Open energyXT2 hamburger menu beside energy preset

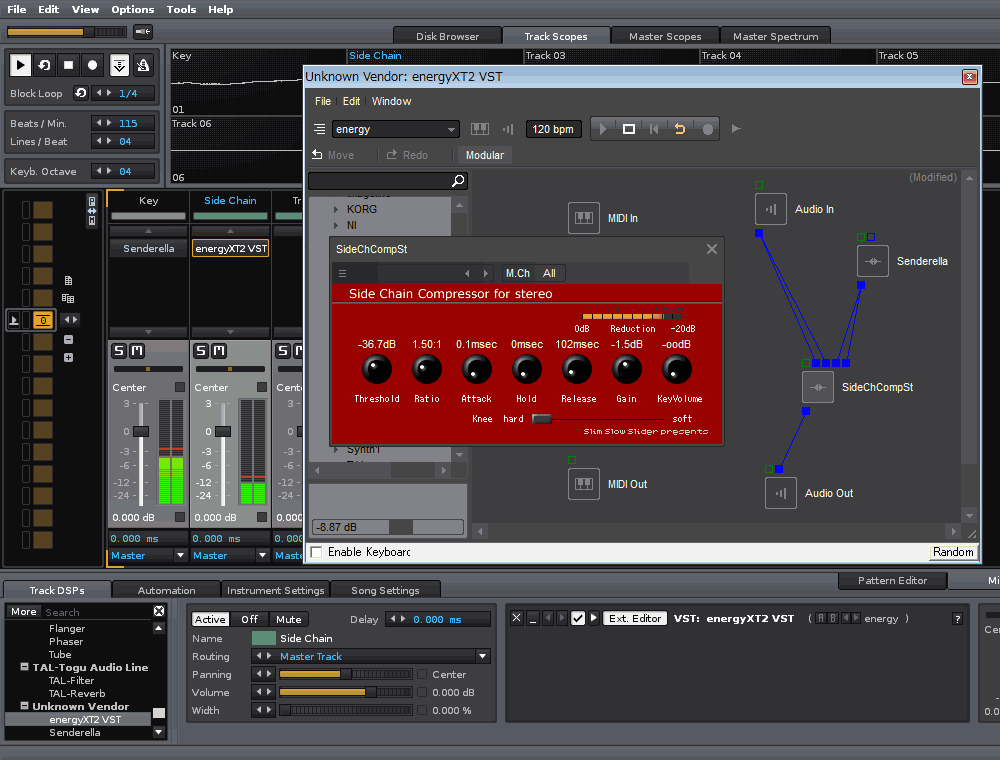320,129
